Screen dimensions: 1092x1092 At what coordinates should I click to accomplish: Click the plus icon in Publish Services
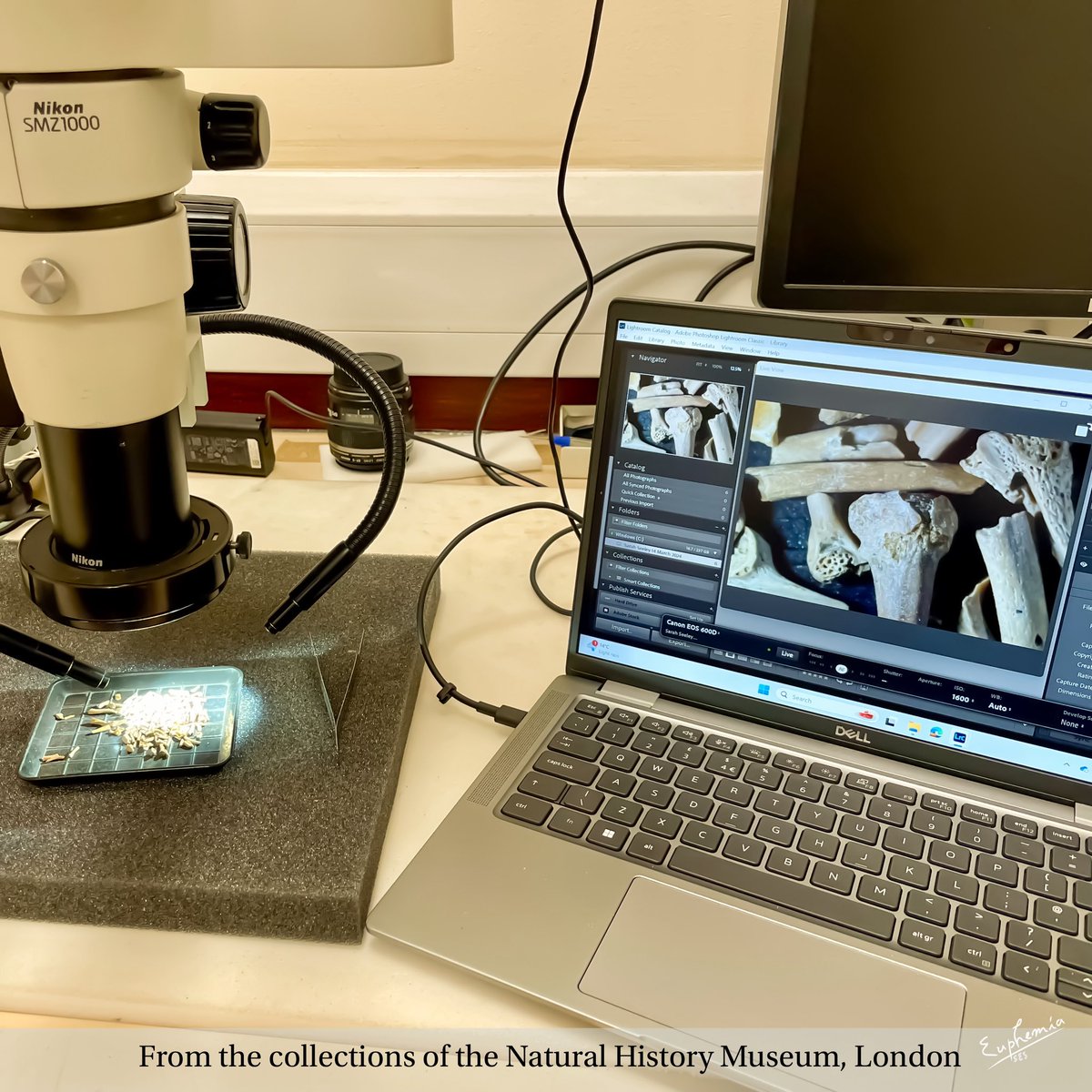[712, 609]
